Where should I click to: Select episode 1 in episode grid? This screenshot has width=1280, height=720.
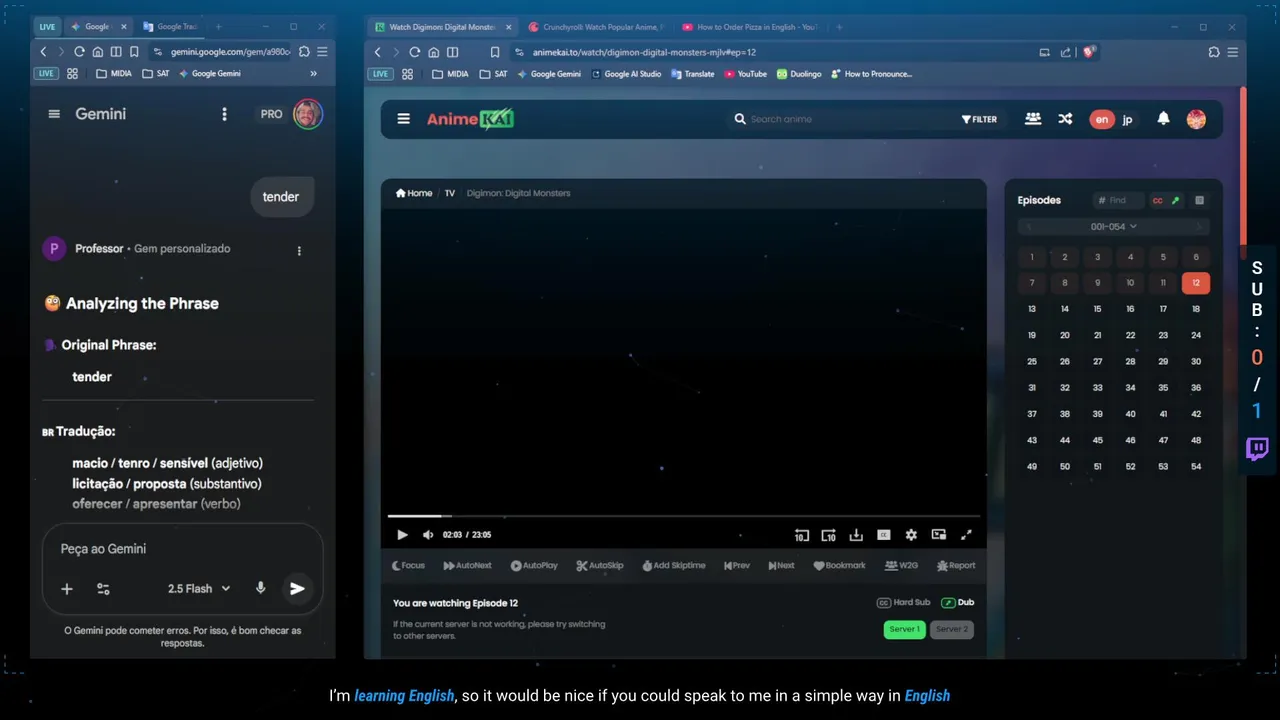pyautogui.click(x=1032, y=257)
